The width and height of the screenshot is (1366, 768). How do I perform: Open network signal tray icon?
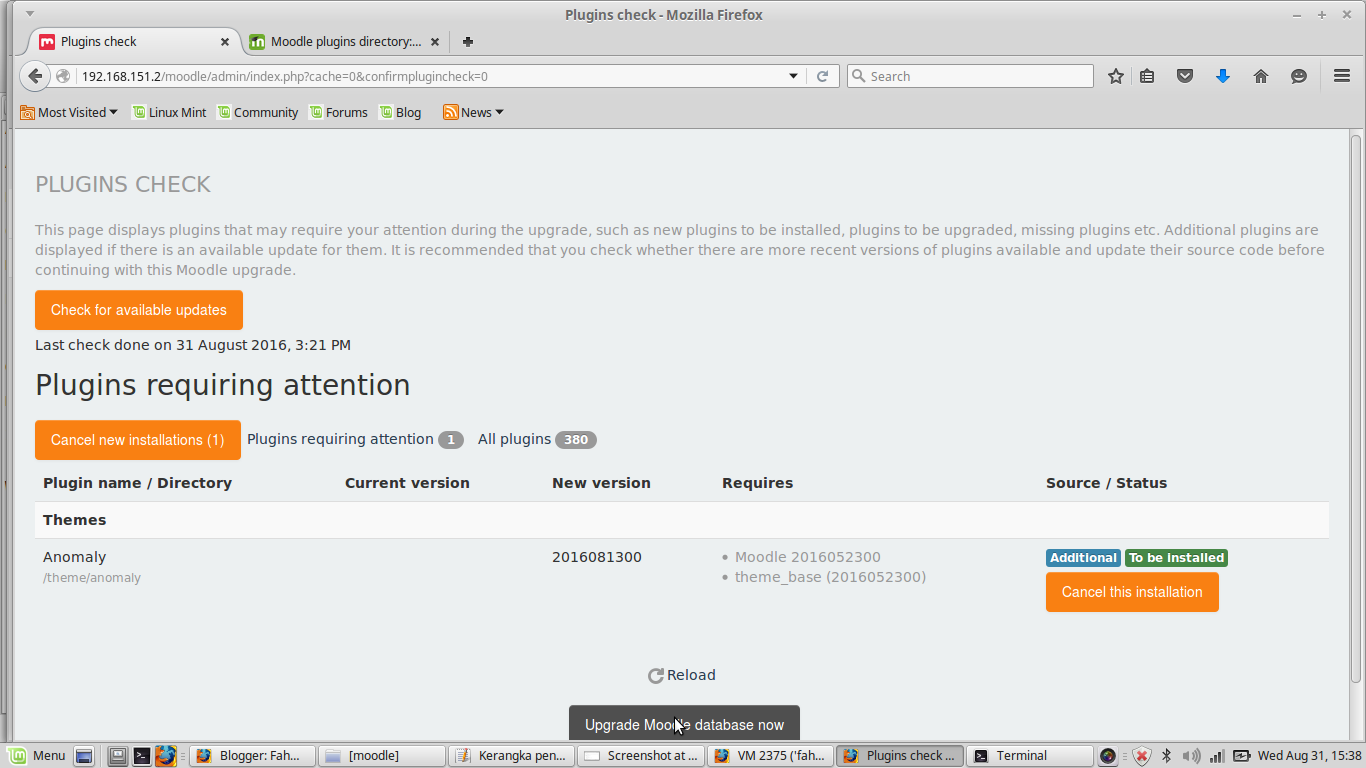1217,756
